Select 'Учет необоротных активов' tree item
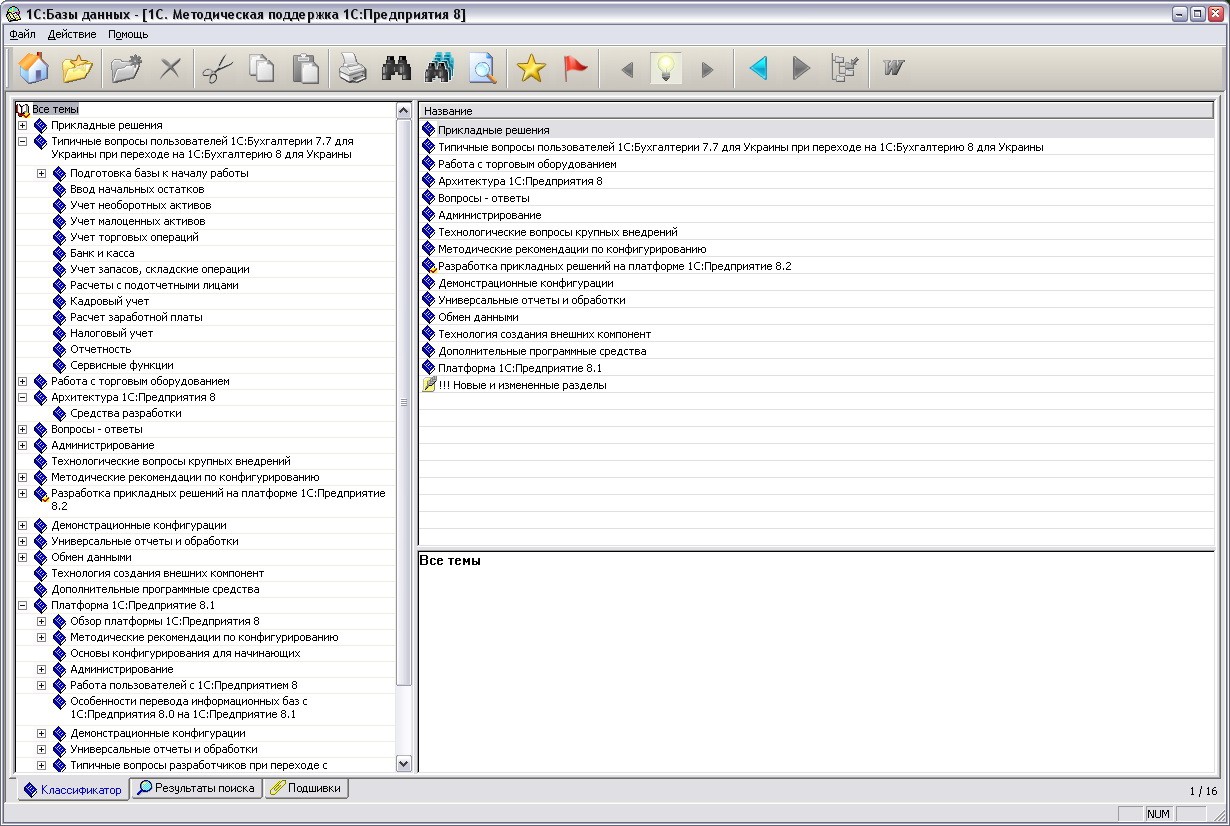 [141, 205]
